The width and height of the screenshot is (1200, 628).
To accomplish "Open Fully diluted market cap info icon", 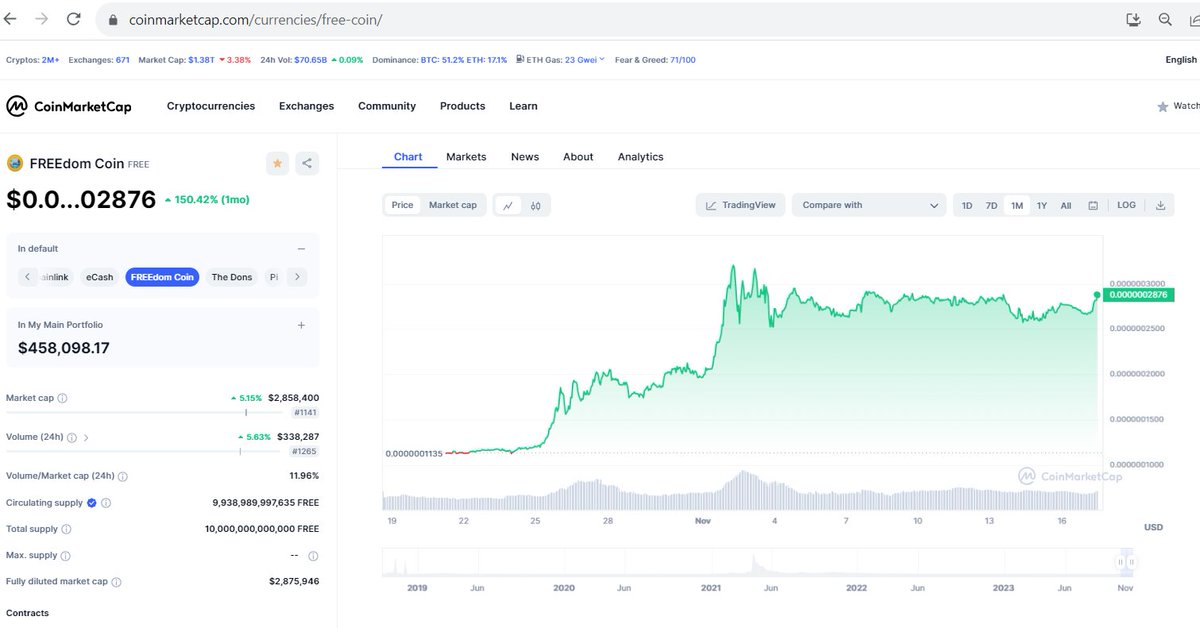I will point(116,581).
